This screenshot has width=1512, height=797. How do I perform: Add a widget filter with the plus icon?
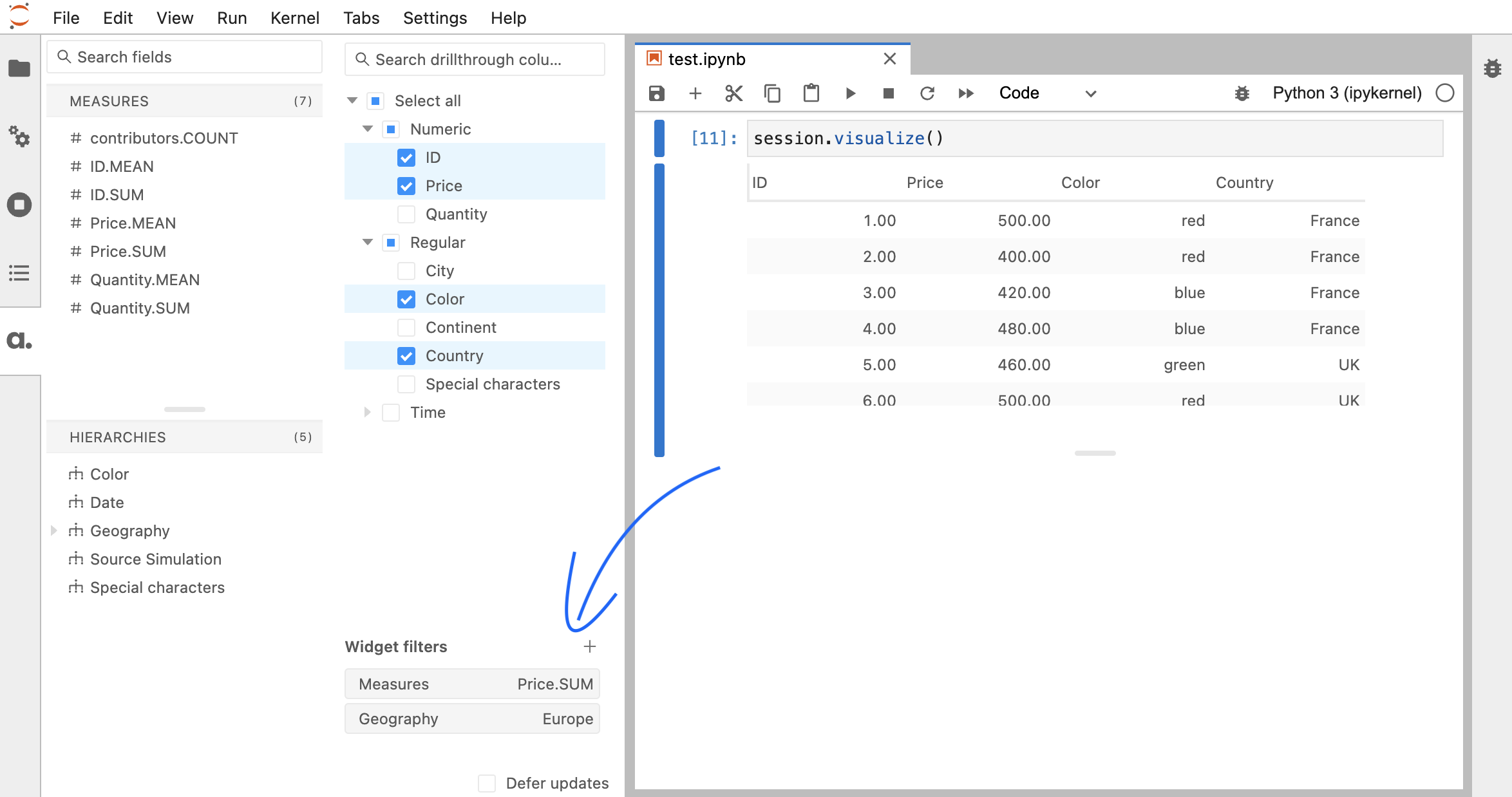pos(589,646)
